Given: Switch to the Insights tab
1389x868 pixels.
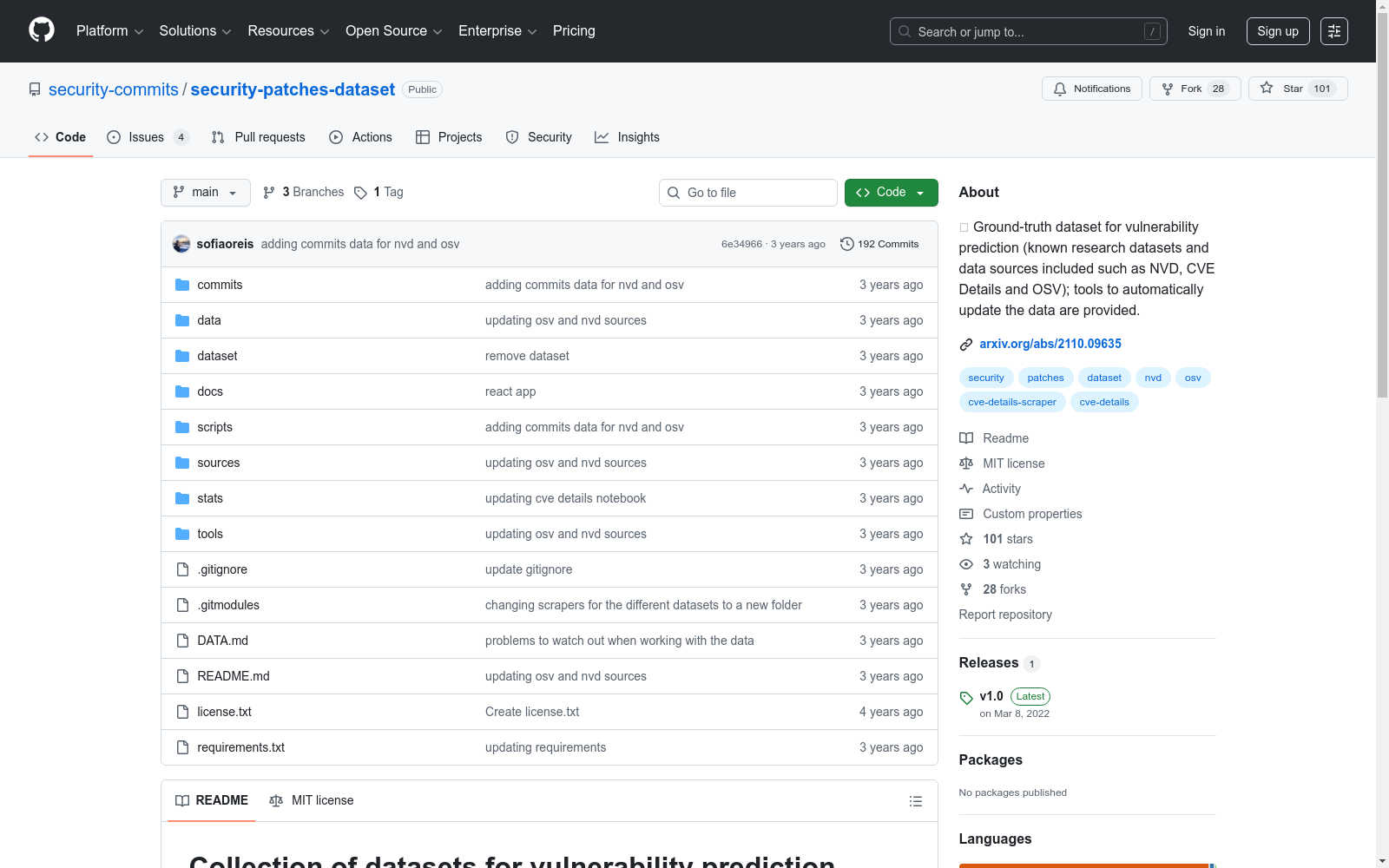Looking at the screenshot, I should 627,137.
